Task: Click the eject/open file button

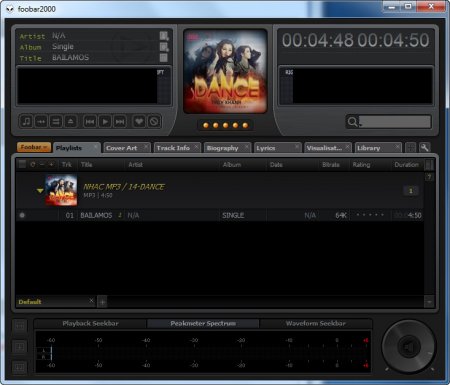Action: click(70, 121)
